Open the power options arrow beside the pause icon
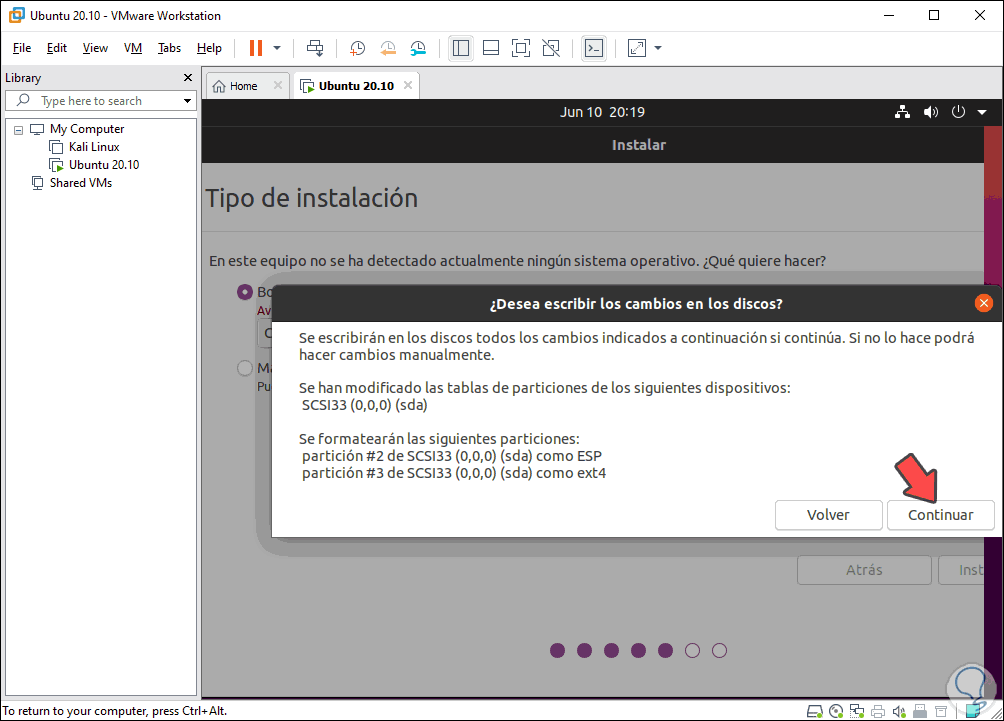 (x=277, y=48)
